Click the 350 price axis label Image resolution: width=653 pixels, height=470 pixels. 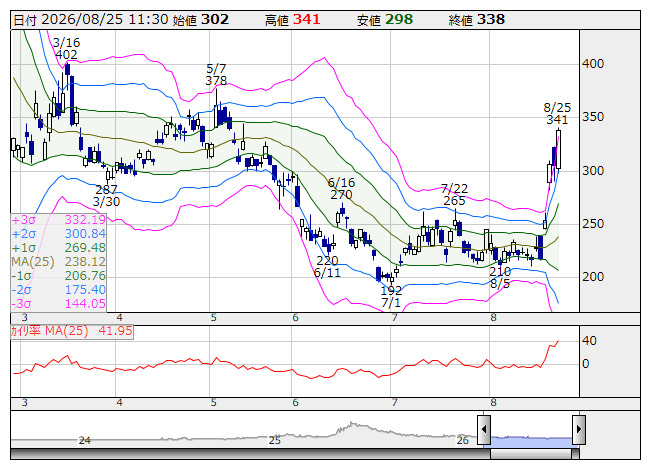tap(593, 117)
